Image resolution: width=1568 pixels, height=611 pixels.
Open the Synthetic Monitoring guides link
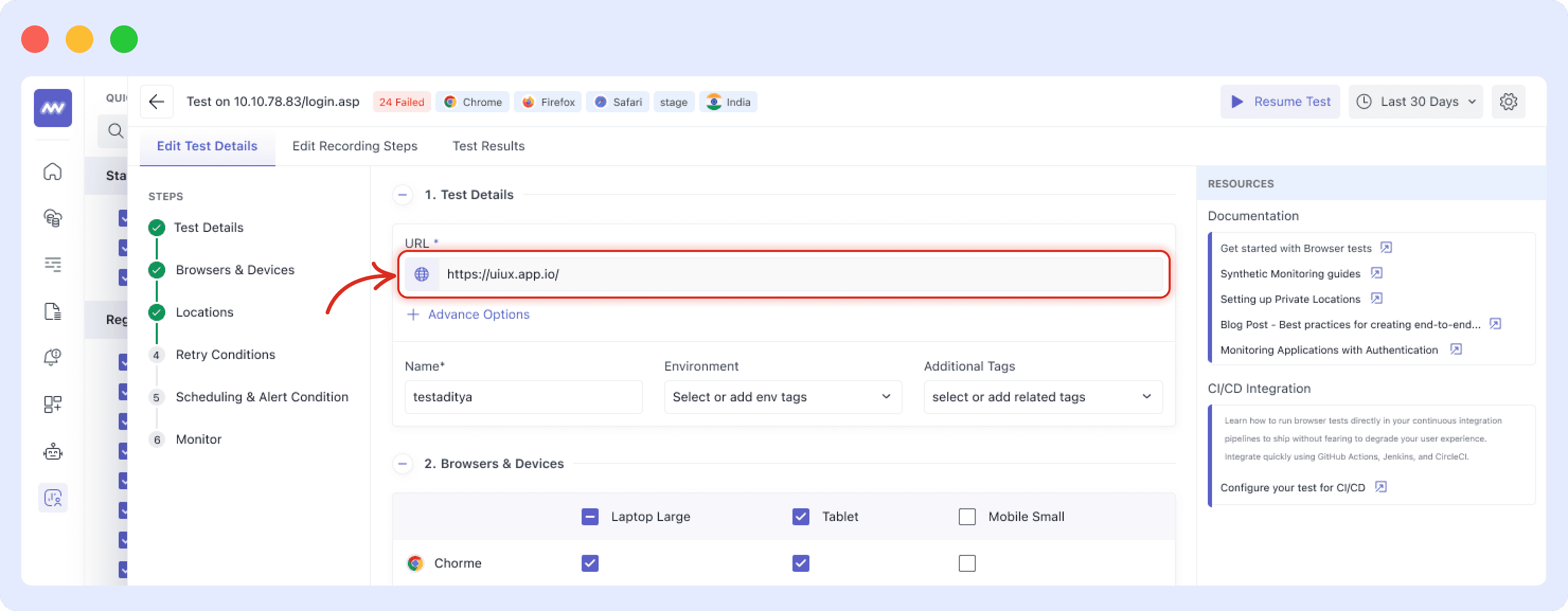point(1290,273)
